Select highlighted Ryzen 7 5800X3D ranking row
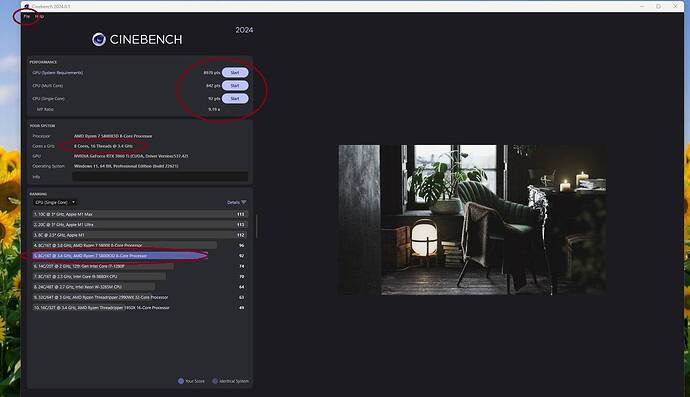Screen dimensions: 690x397 pos(139,256)
